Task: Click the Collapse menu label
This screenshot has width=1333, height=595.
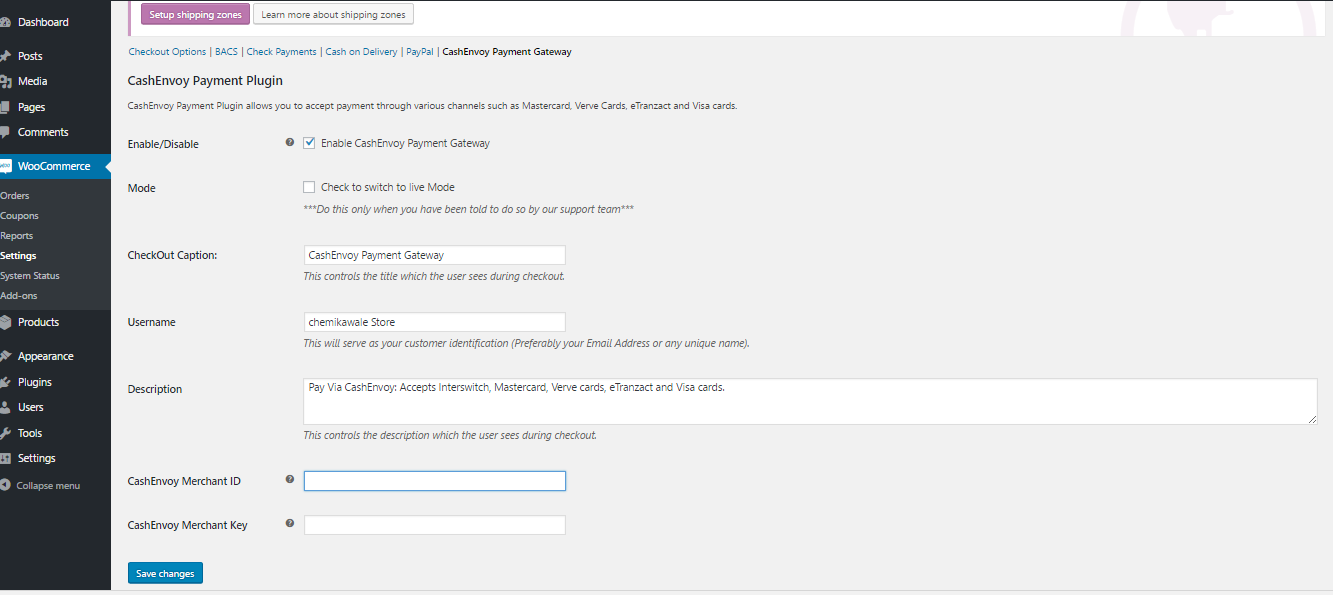Action: click(x=48, y=486)
